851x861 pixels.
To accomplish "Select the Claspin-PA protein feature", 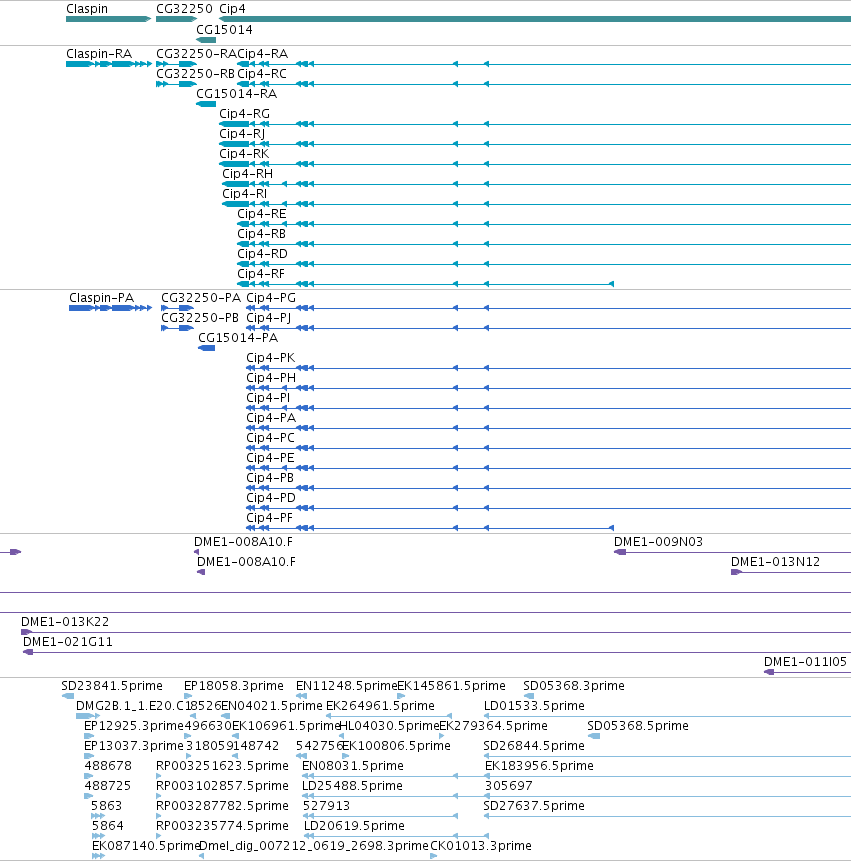I will pos(110,308).
